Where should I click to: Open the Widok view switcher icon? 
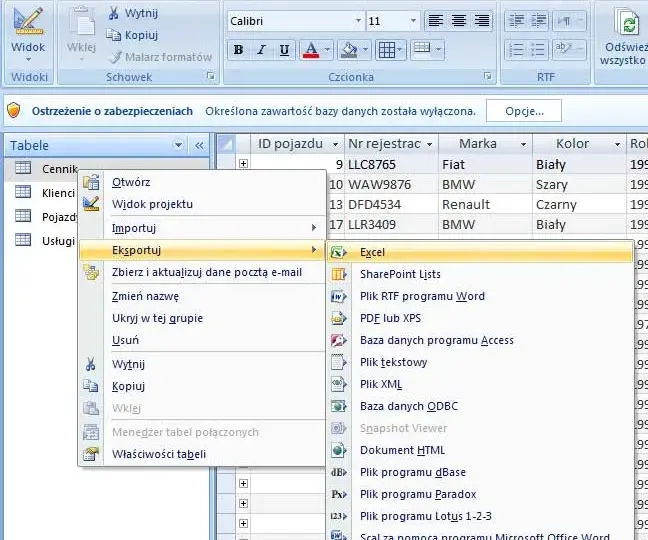[28, 21]
